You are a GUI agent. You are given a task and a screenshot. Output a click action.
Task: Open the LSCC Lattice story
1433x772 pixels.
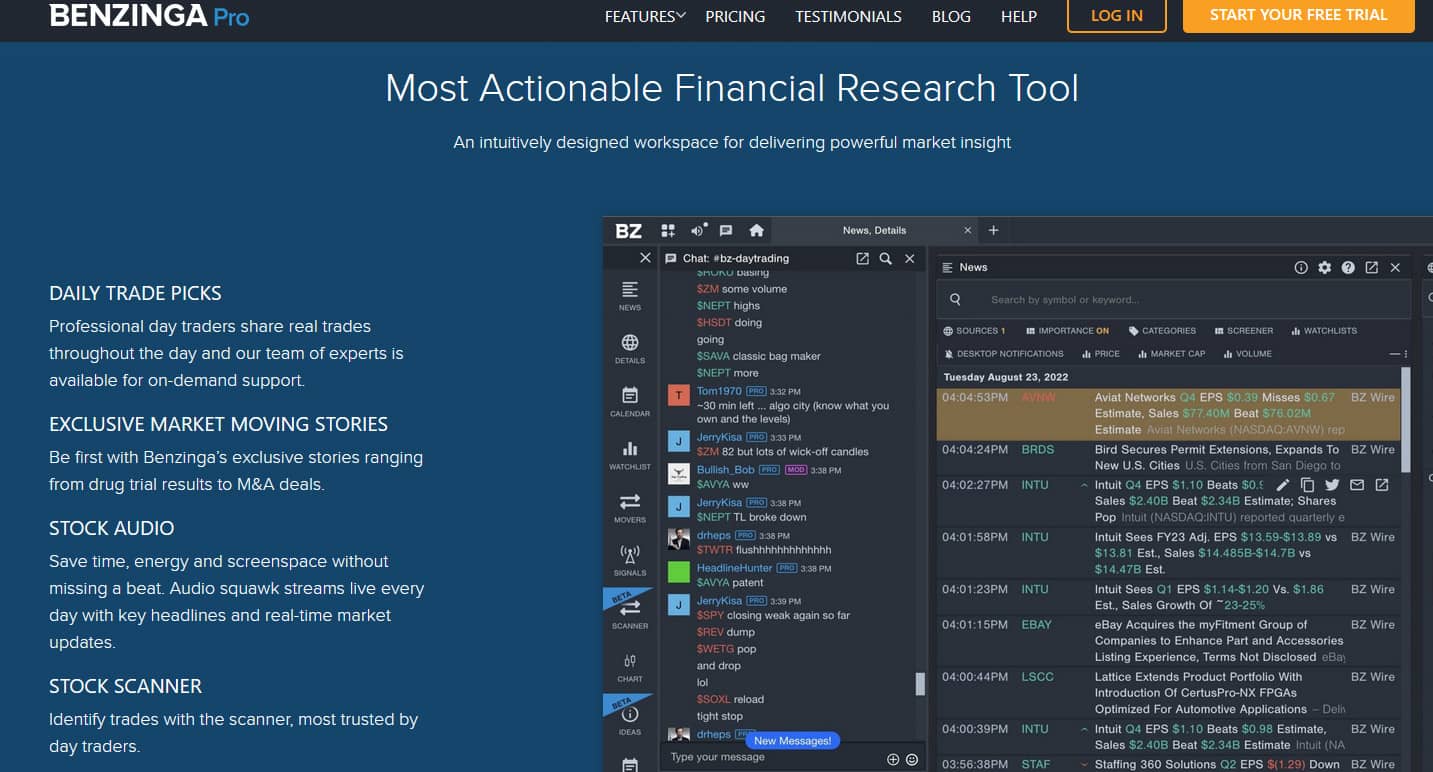1168,693
